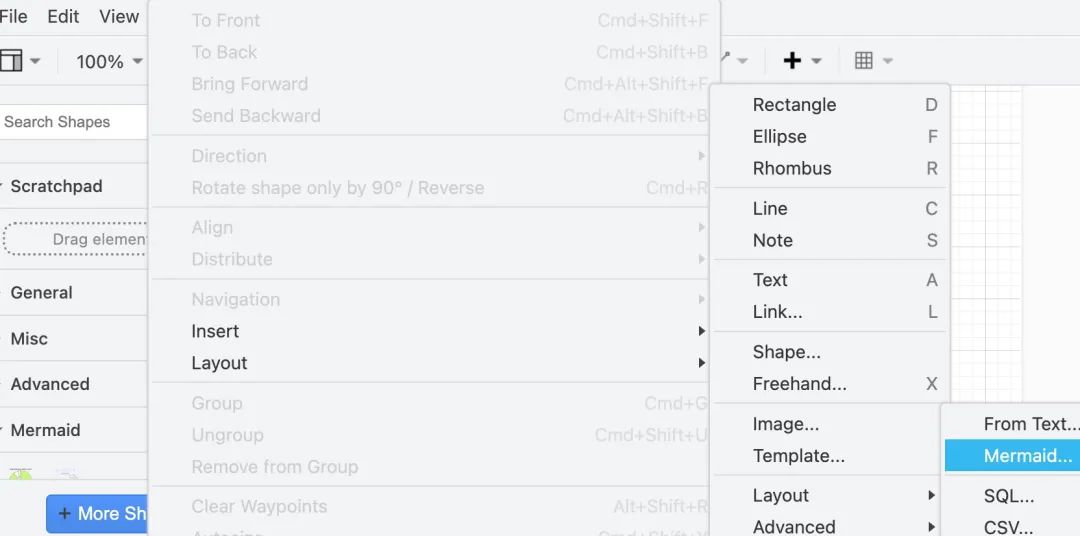Expand the General shapes section
Screen dimensions: 1080x536
click(41, 293)
